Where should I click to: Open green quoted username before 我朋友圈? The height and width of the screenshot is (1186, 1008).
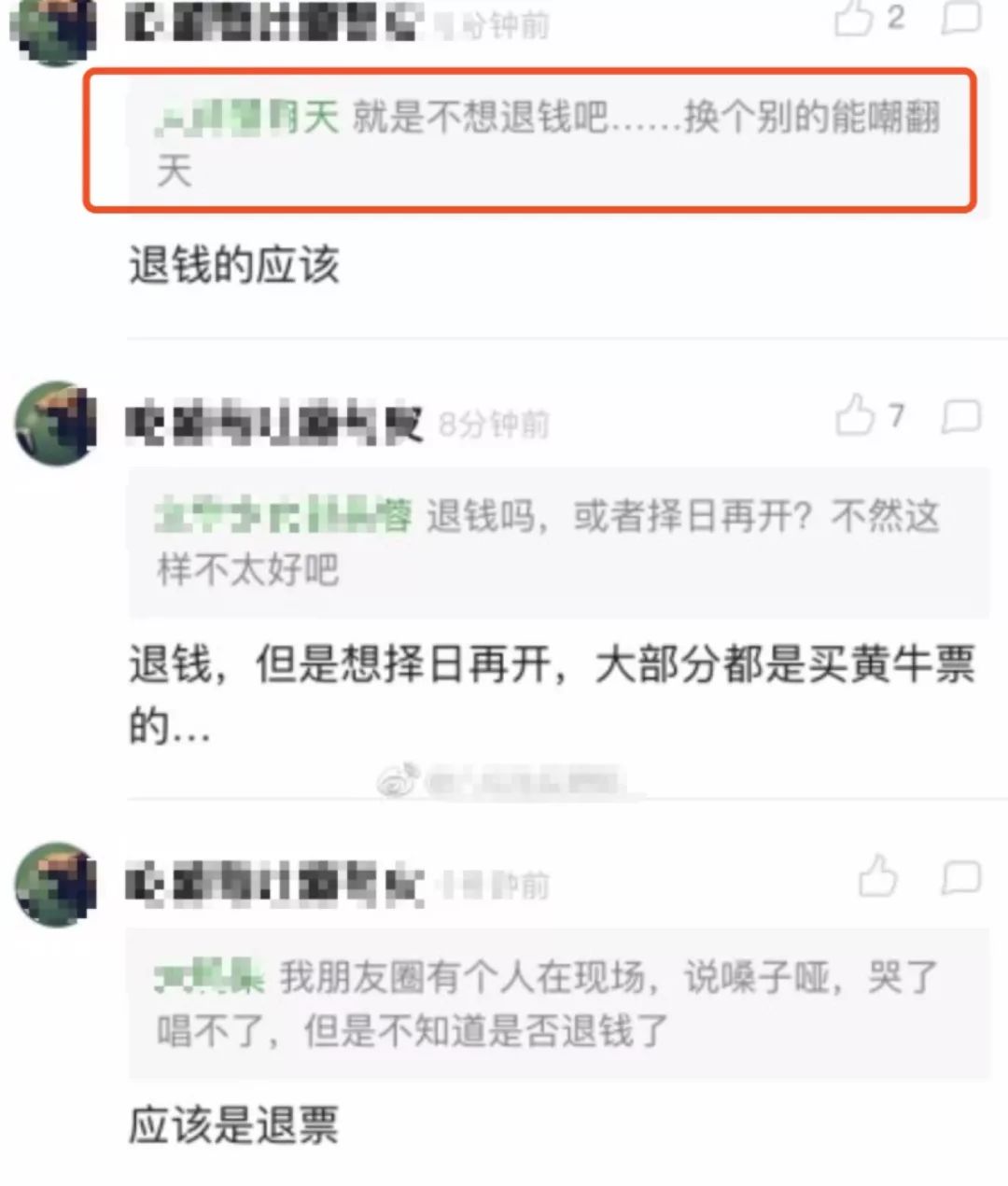tap(211, 977)
